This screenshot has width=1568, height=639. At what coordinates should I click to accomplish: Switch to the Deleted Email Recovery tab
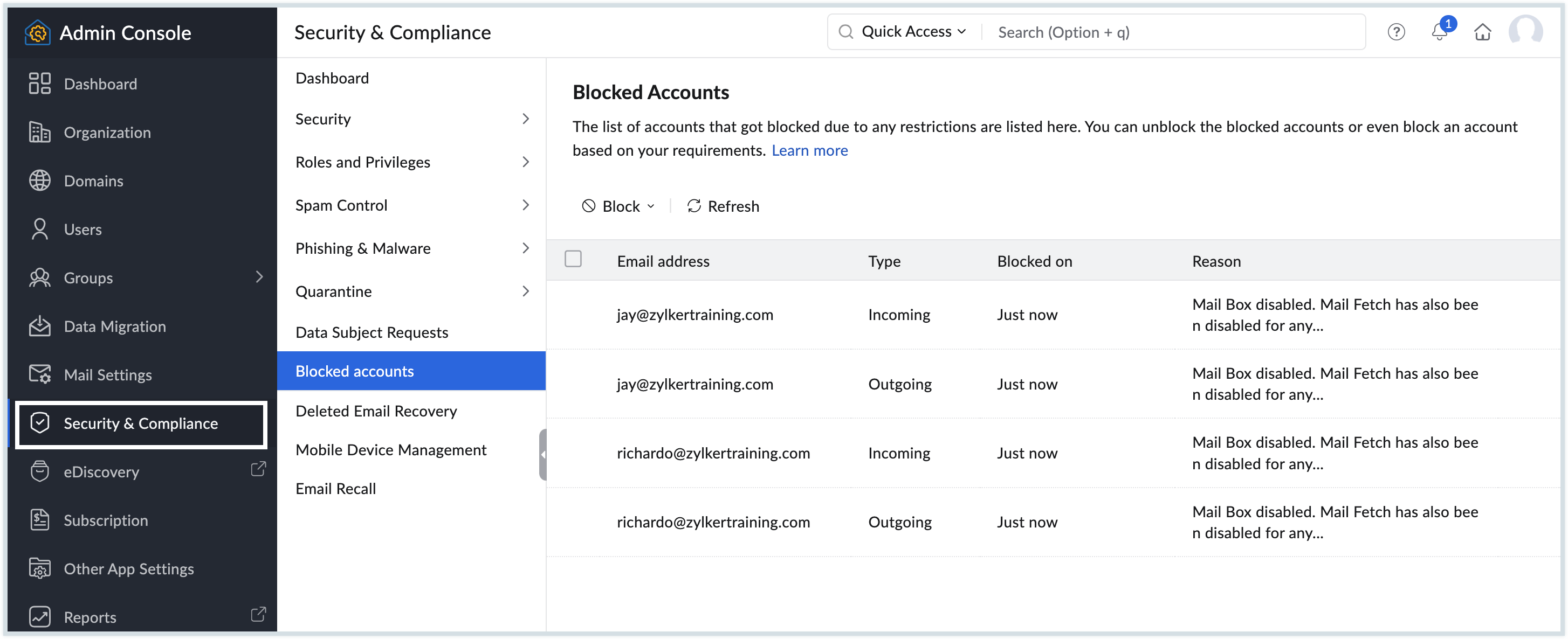[376, 411]
